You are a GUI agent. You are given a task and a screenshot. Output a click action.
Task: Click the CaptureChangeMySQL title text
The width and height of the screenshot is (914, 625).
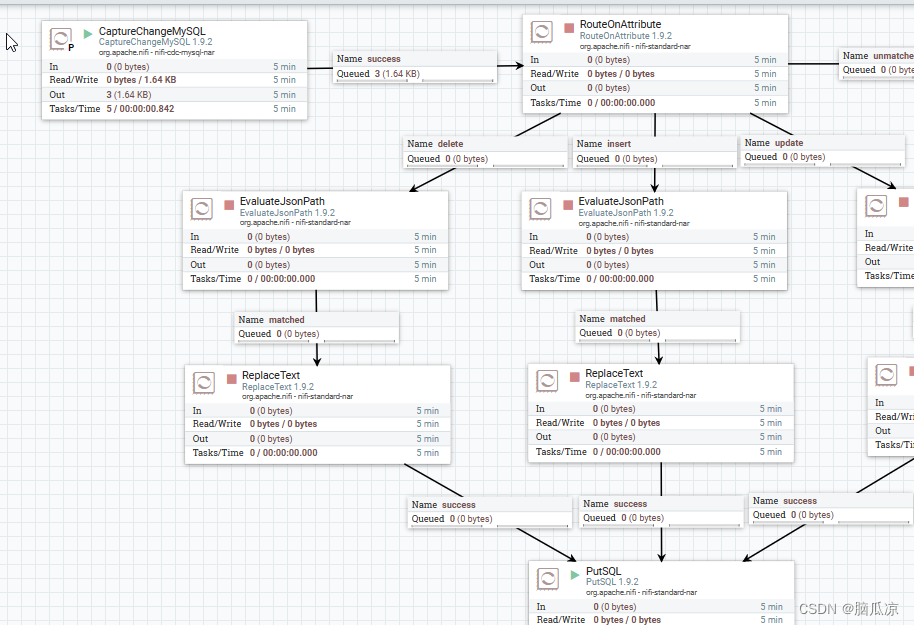(x=152, y=31)
